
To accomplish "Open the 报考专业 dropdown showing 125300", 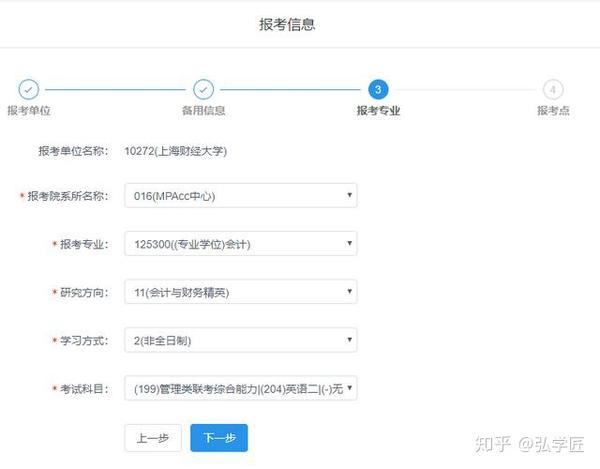I will [241, 244].
